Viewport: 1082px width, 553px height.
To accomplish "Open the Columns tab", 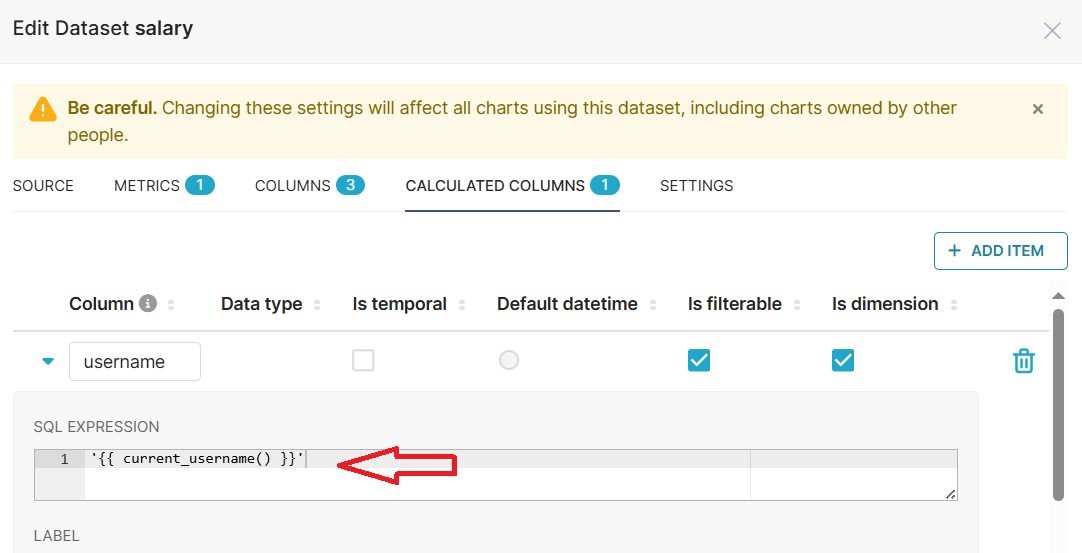I will click(x=309, y=186).
